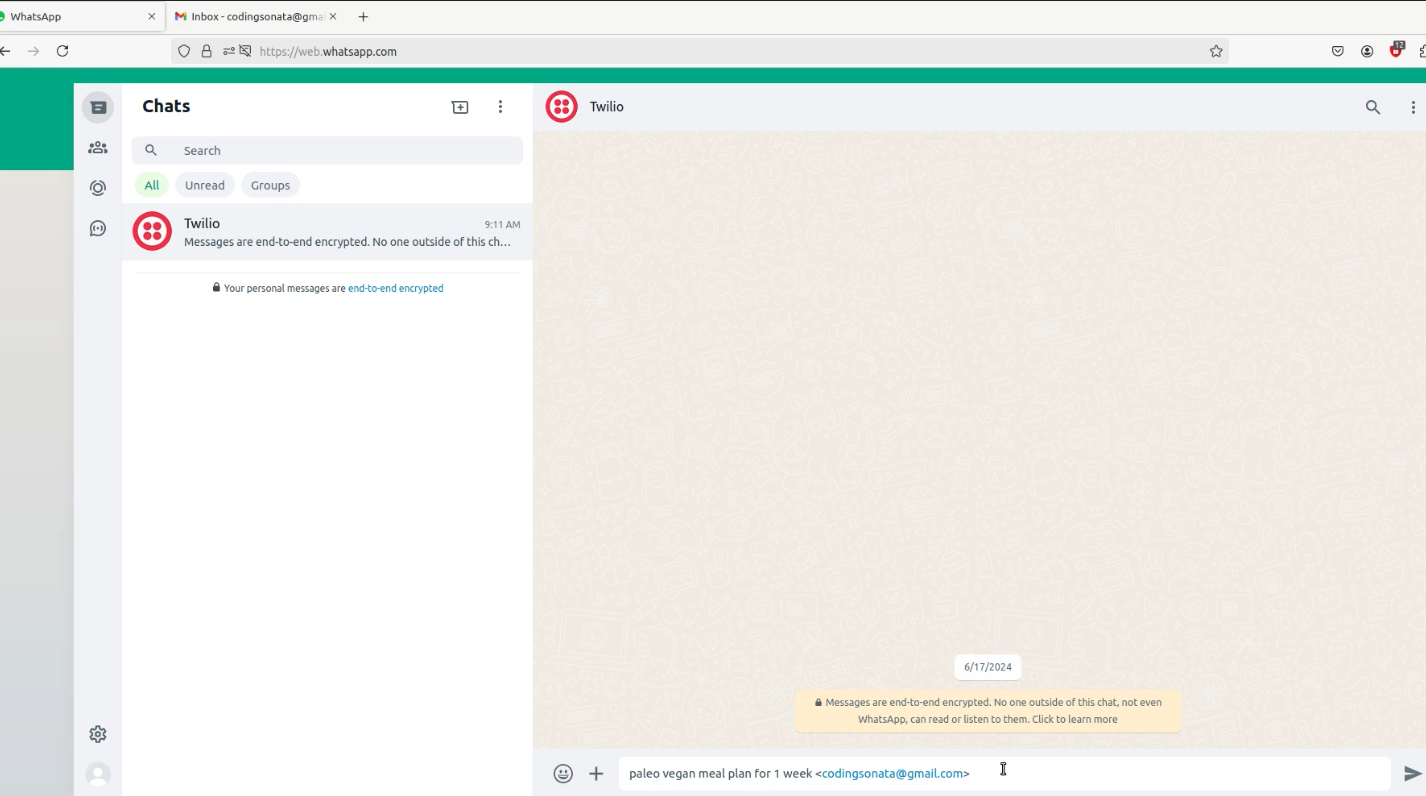Screen dimensions: 1426x796
Task: Filter chats to show Groups only
Action: [x=269, y=184]
